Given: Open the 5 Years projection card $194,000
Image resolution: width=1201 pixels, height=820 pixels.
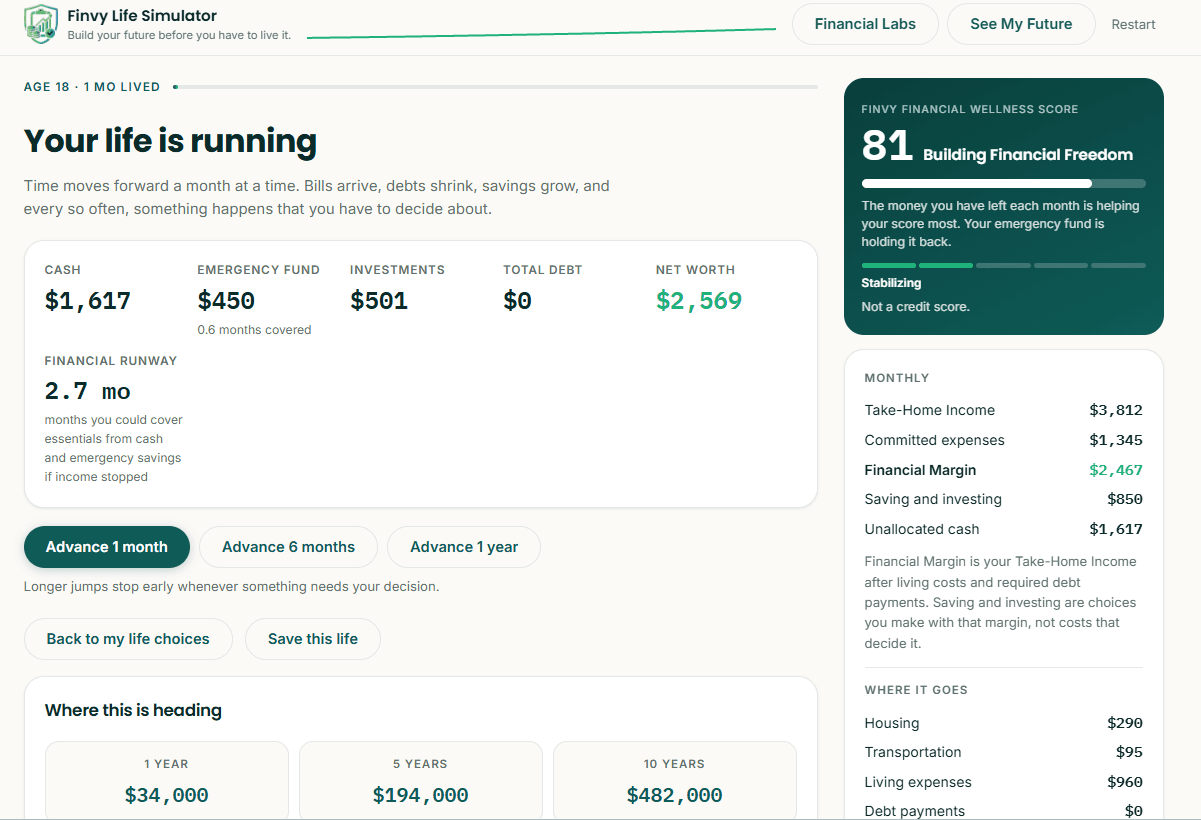Looking at the screenshot, I should [421, 780].
